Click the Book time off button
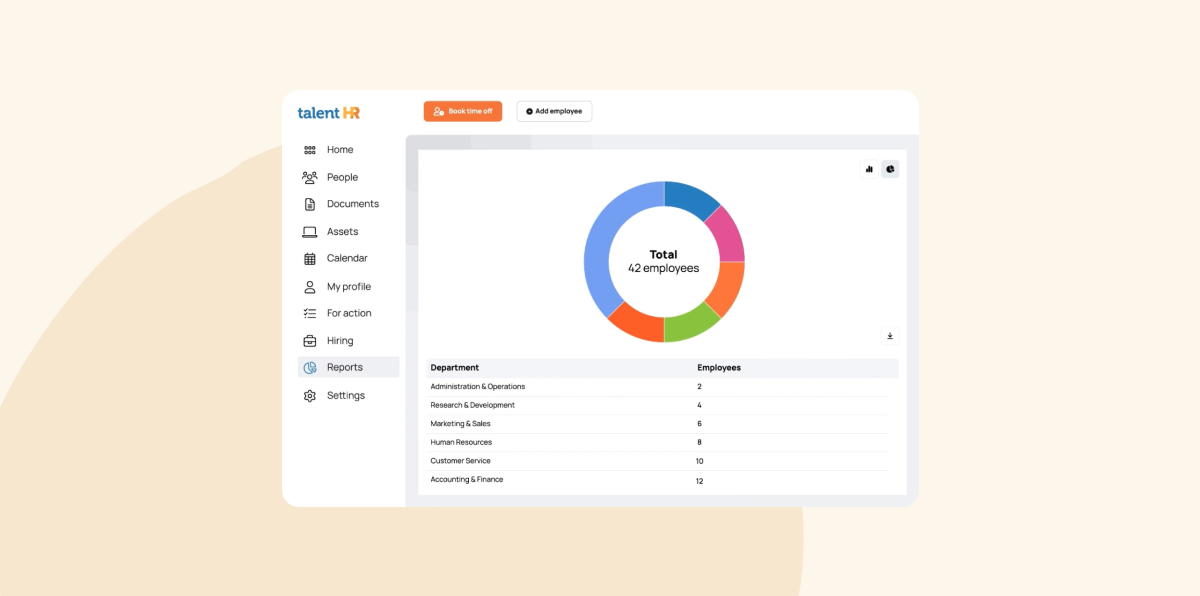Viewport: 1200px width, 596px height. pyautogui.click(x=463, y=111)
